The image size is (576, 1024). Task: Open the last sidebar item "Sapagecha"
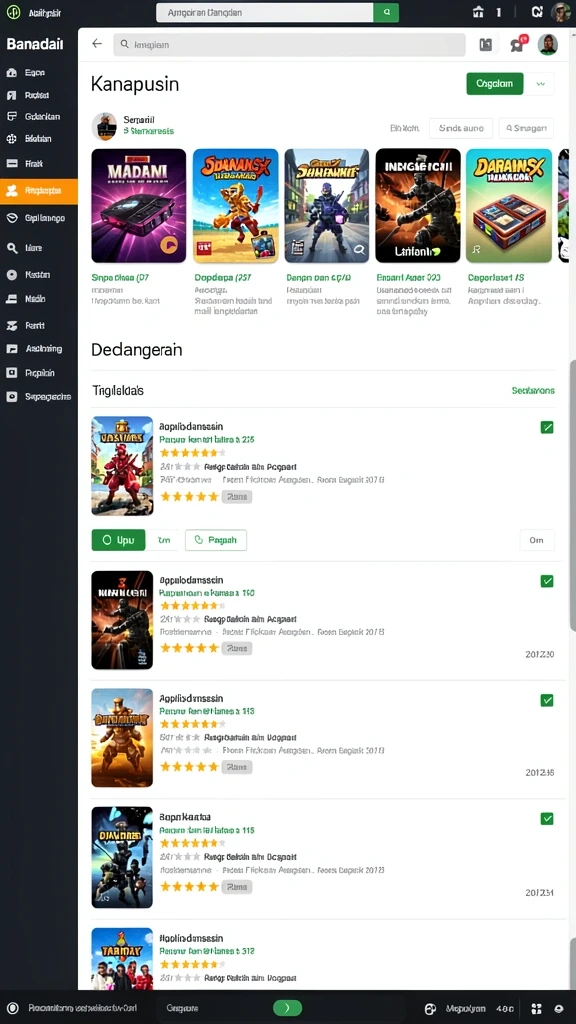click(39, 396)
